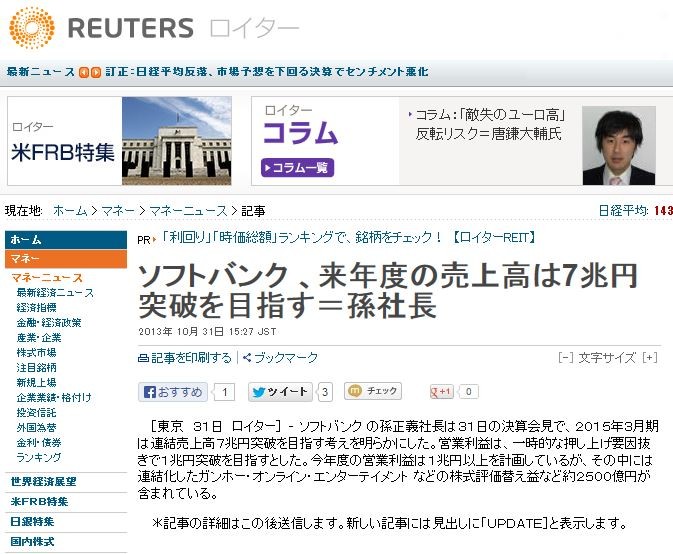Open 注目銘柄 in the sidebar
Viewport: 673px width, 554px height.
pyautogui.click(x=36, y=368)
